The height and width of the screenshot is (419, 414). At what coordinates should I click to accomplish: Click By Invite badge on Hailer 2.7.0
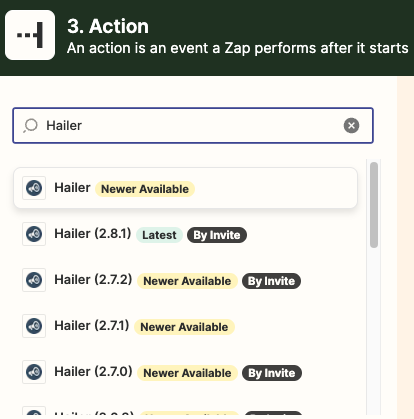(272, 373)
